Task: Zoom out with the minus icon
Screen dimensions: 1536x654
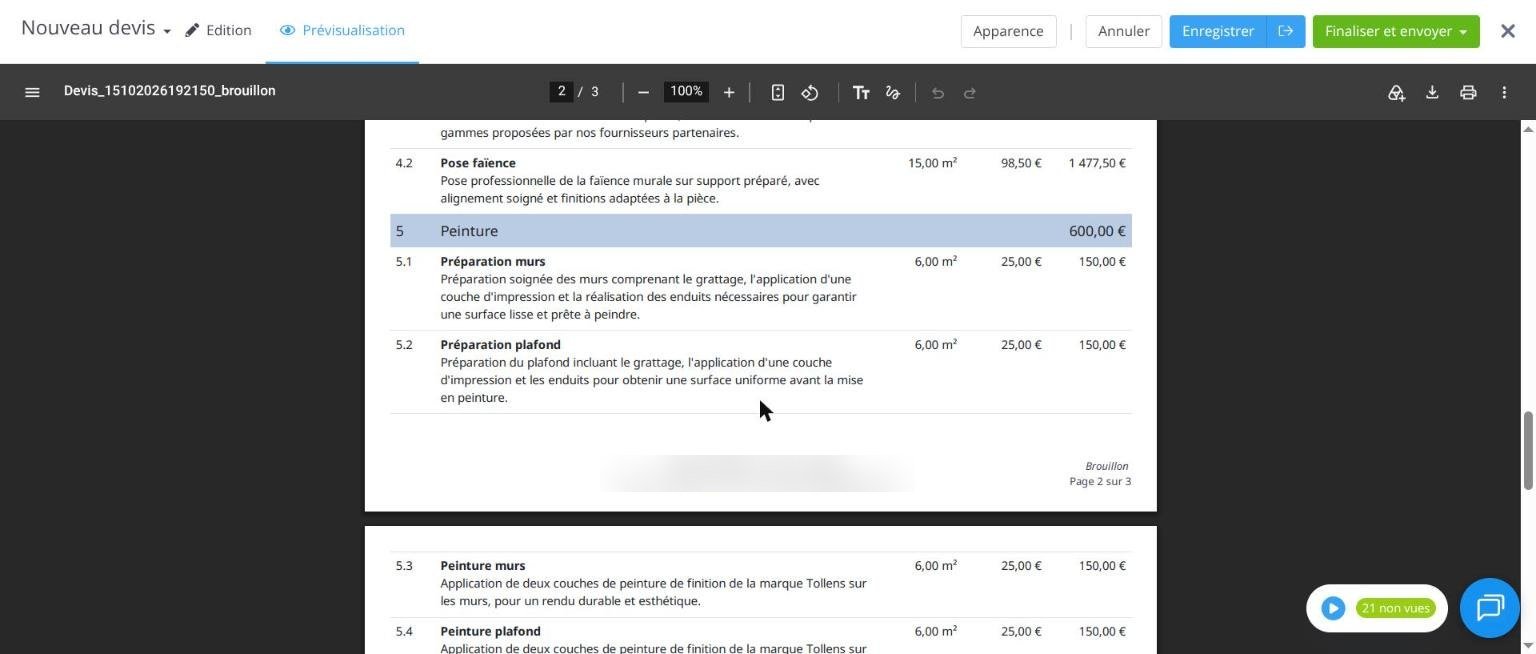Action: tap(643, 92)
